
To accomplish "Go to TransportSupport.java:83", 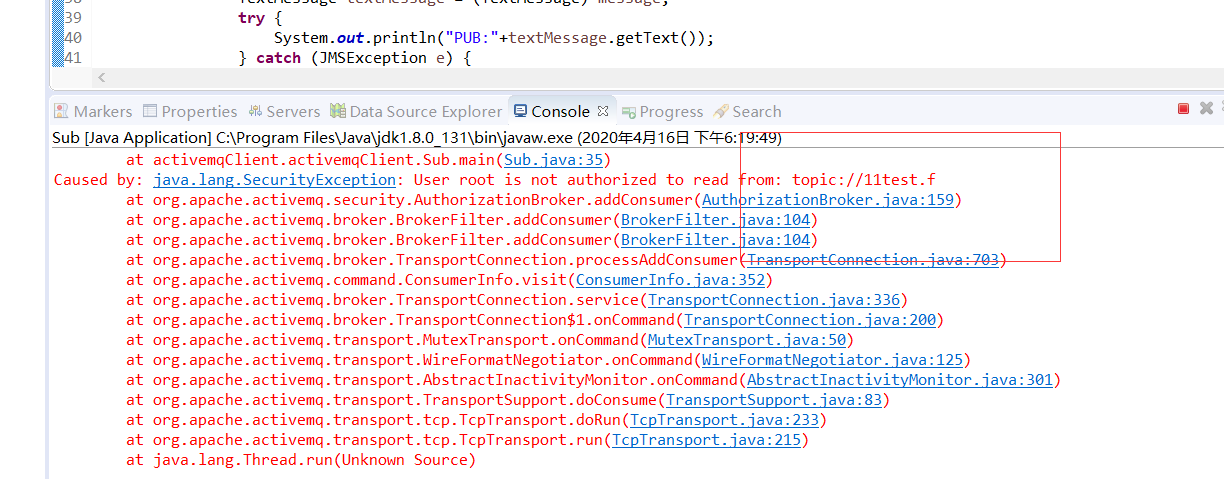I will coord(774,400).
